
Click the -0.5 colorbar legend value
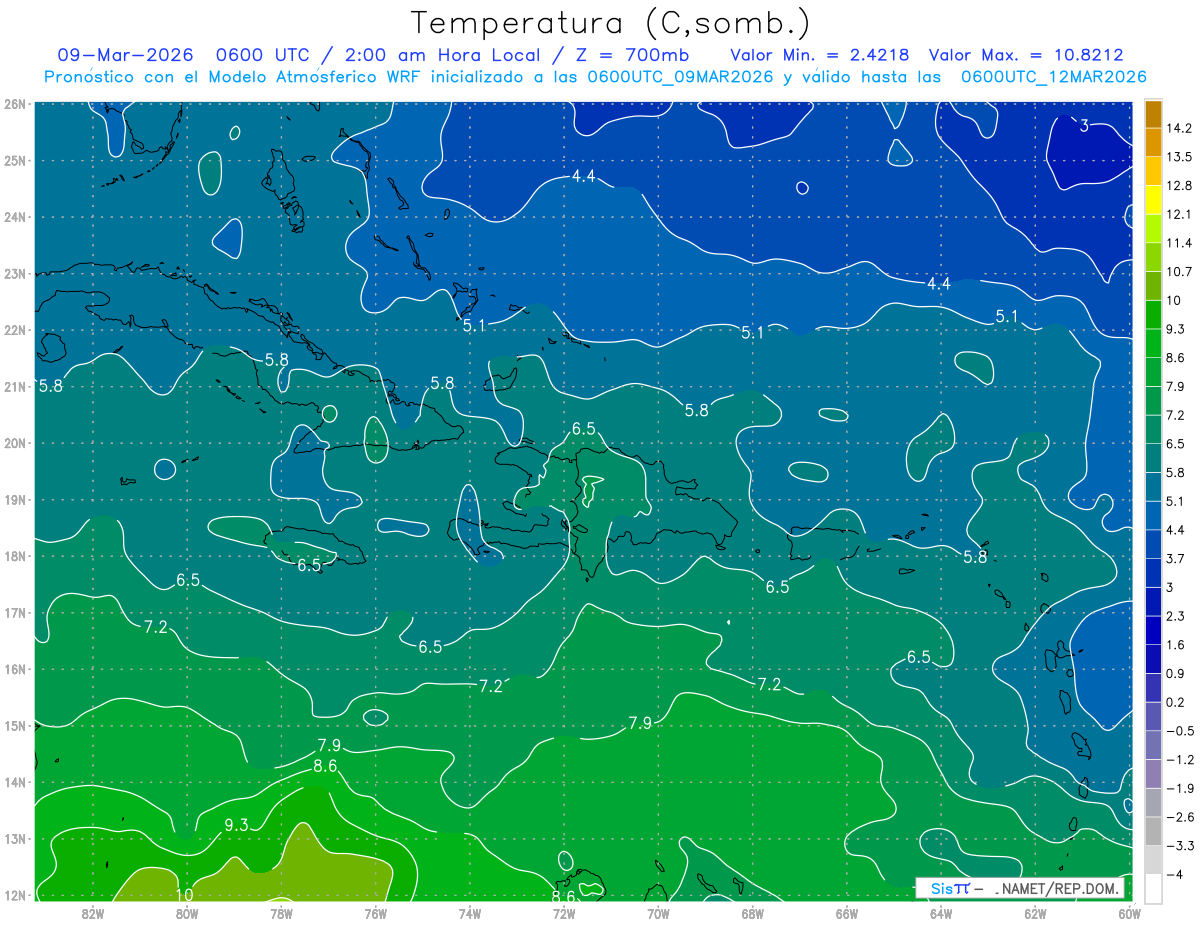[1180, 731]
